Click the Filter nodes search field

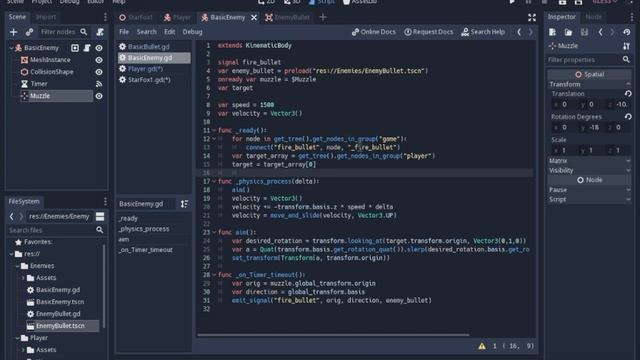click(63, 32)
